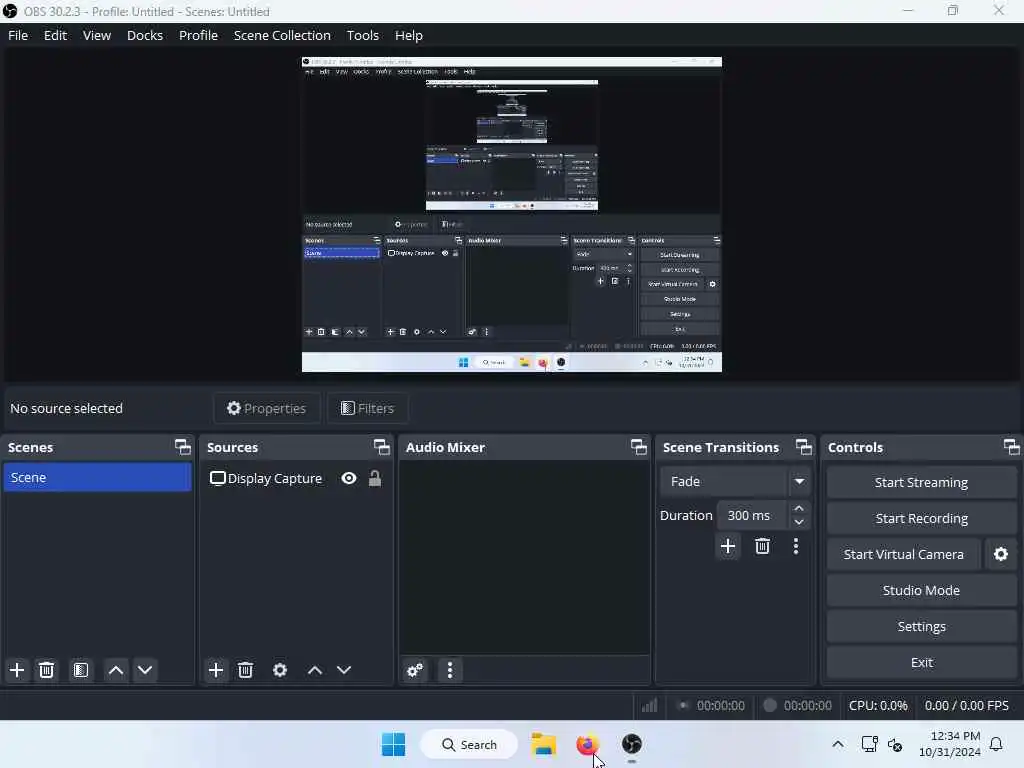Click the Filters button in source toolbar
1024x768 pixels.
(368, 408)
